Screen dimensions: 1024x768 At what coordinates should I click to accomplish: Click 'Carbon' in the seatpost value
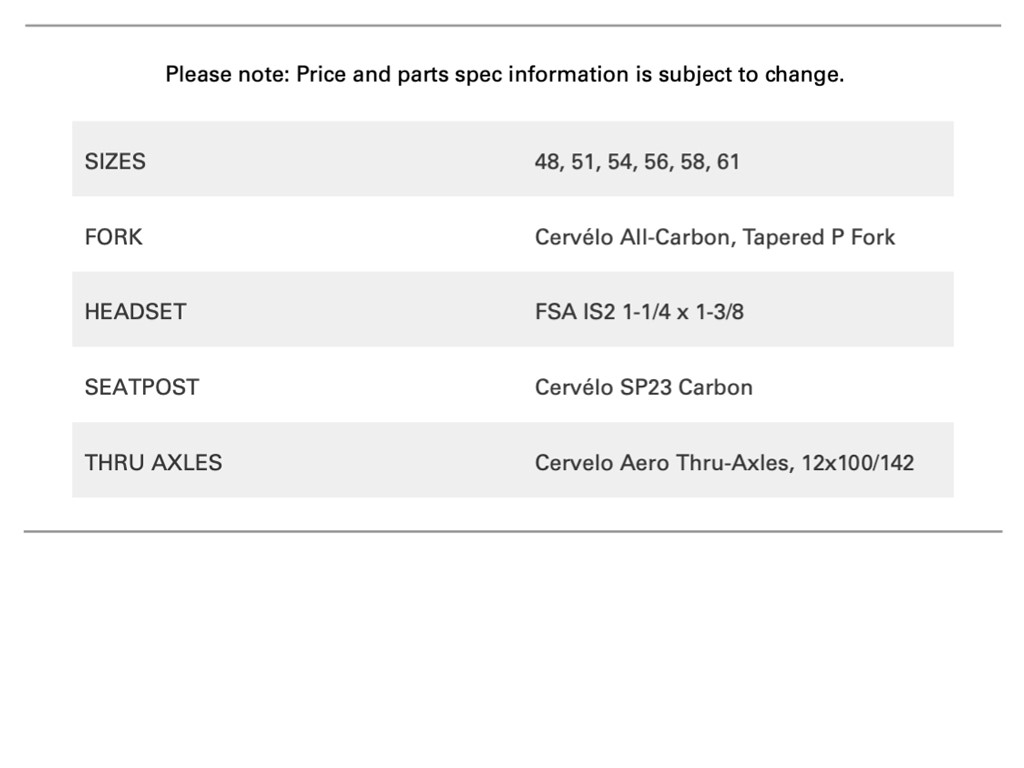(715, 387)
